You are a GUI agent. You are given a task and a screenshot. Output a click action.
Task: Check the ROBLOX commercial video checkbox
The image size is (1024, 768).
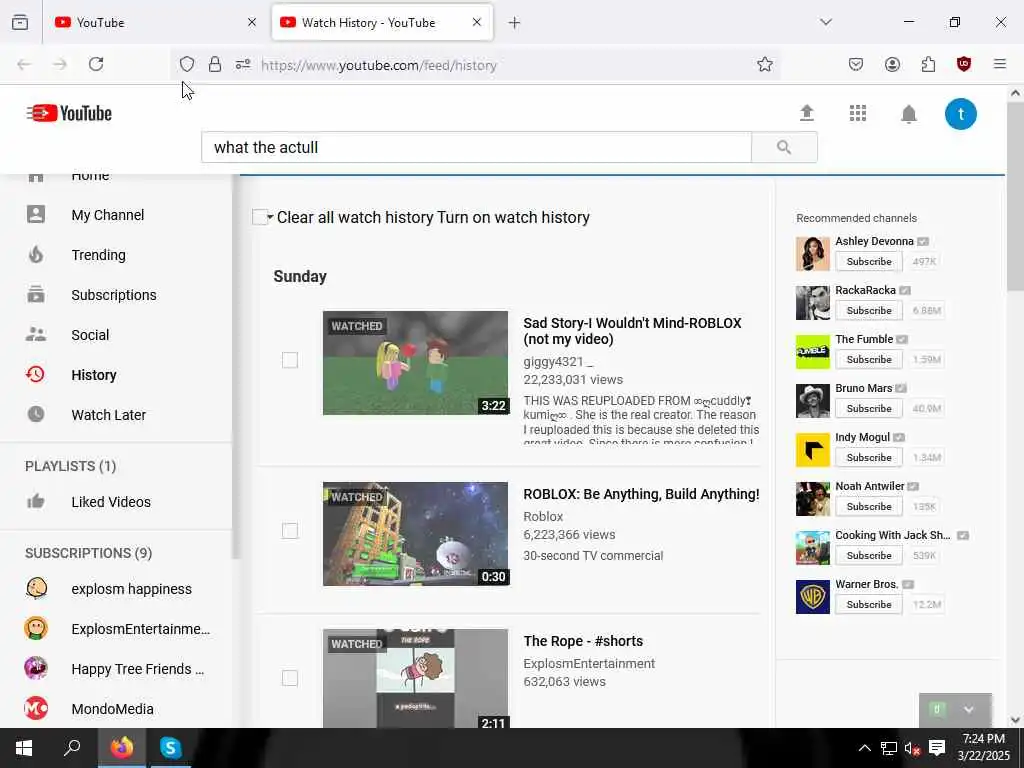pos(289,531)
